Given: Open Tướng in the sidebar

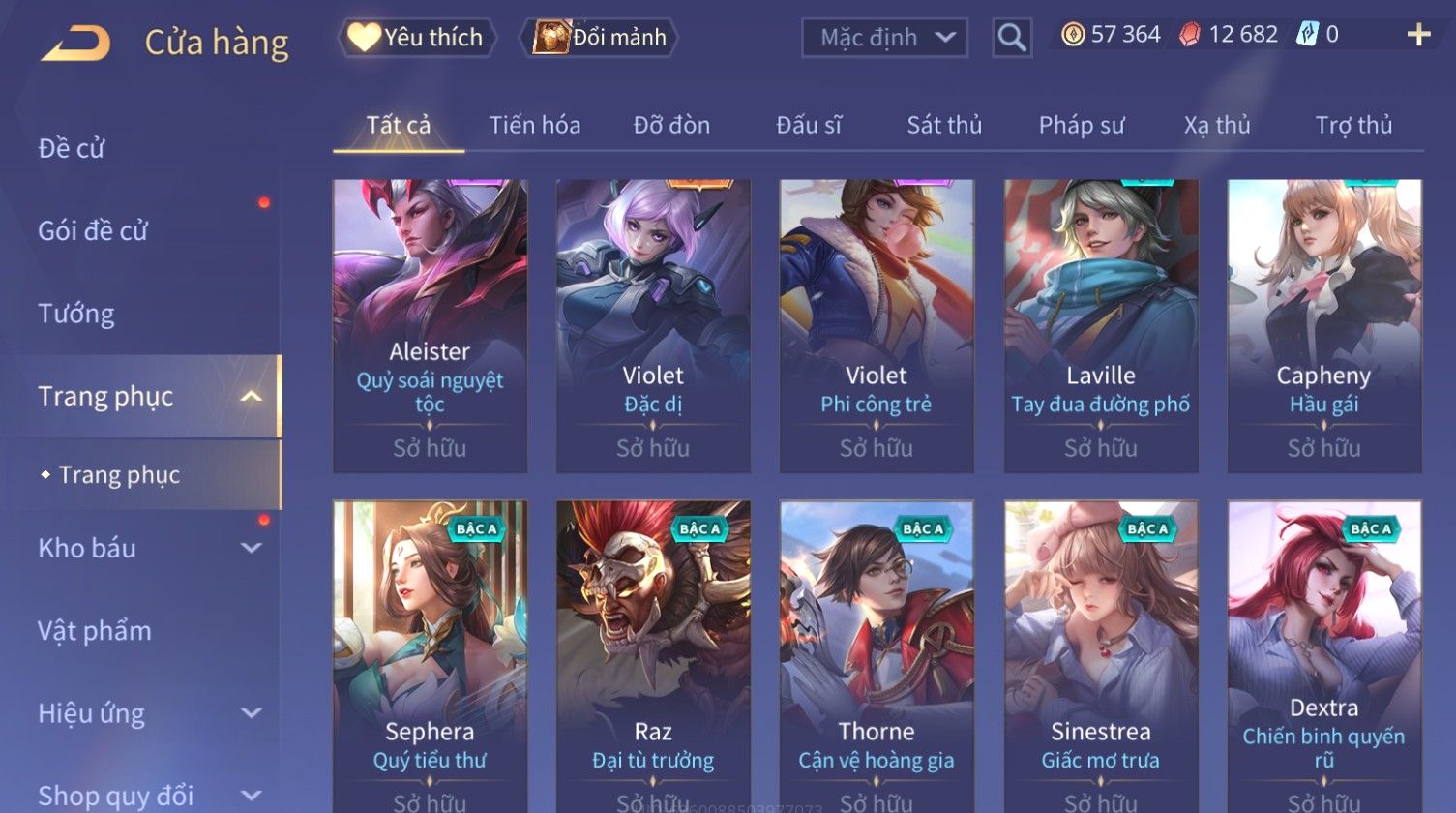Looking at the screenshot, I should [x=76, y=314].
